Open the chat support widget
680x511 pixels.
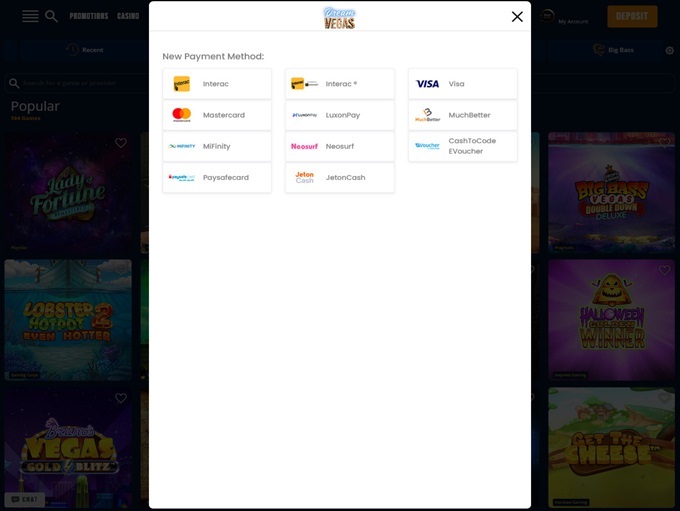[x=24, y=499]
